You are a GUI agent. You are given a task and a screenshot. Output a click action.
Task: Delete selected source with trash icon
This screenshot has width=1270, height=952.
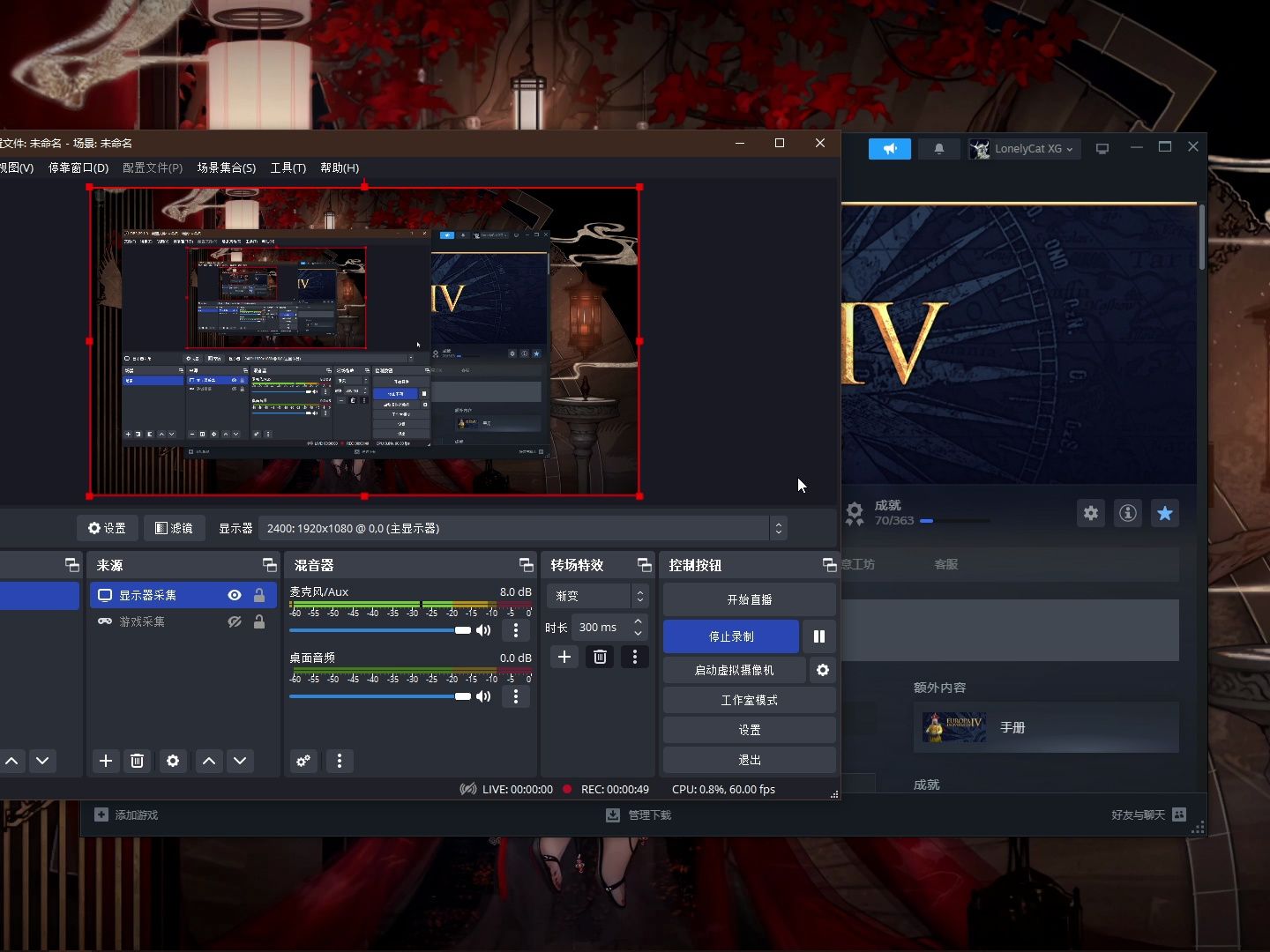pyautogui.click(x=138, y=761)
